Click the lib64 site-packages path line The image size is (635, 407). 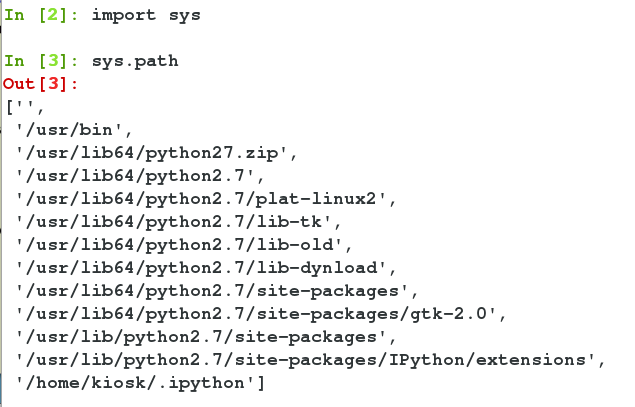click(212, 291)
